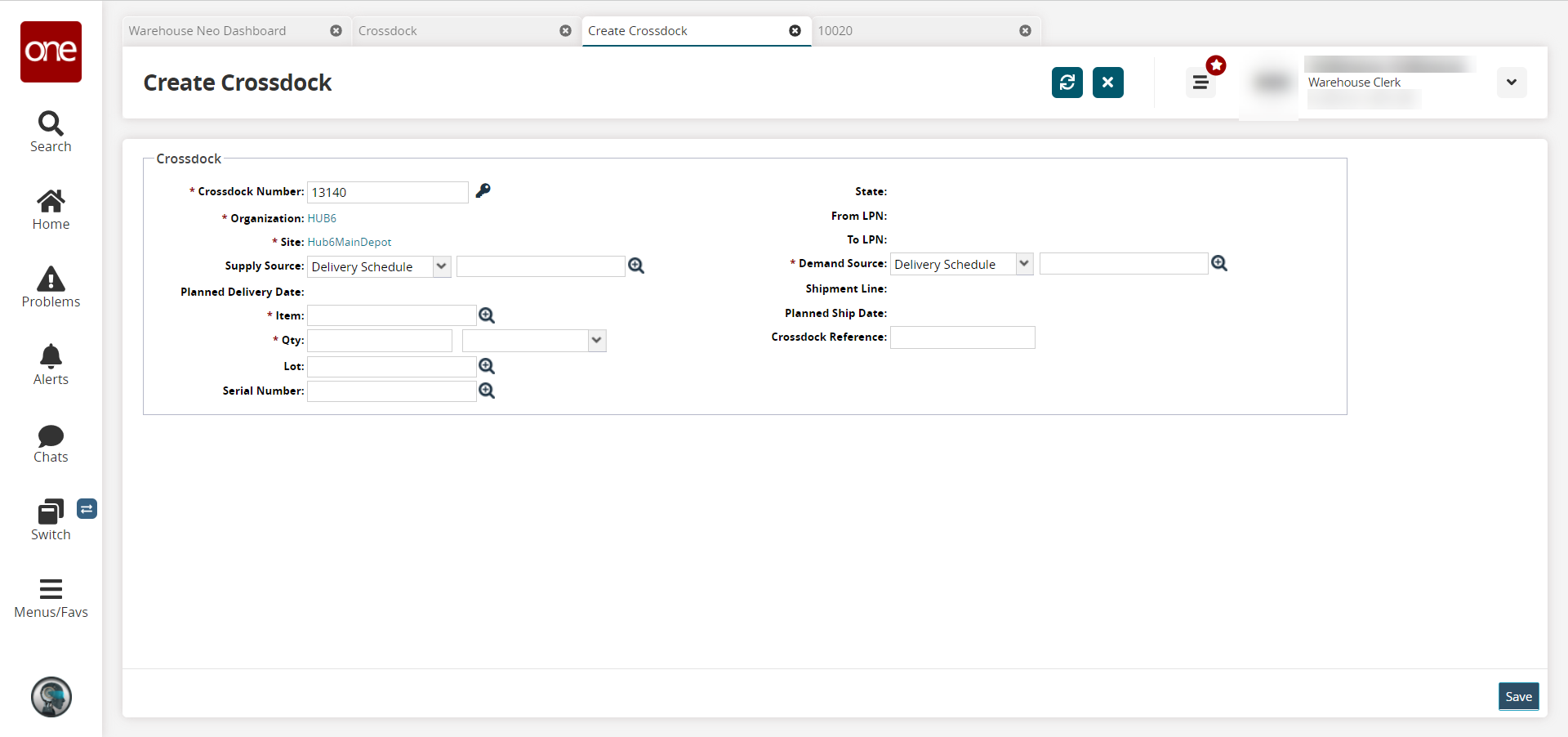This screenshot has width=1568, height=737.
Task: Click the teal refresh icon button
Action: [x=1067, y=83]
